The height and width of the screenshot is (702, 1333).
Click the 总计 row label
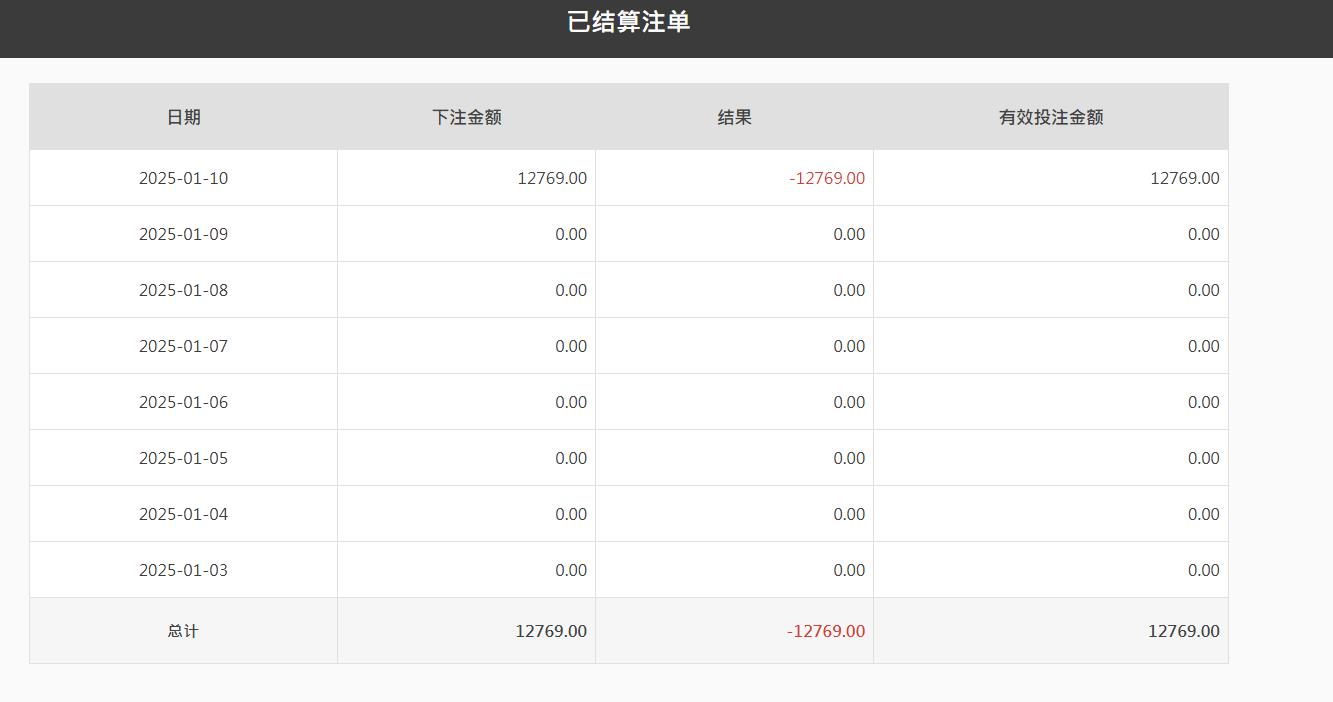[x=183, y=631]
